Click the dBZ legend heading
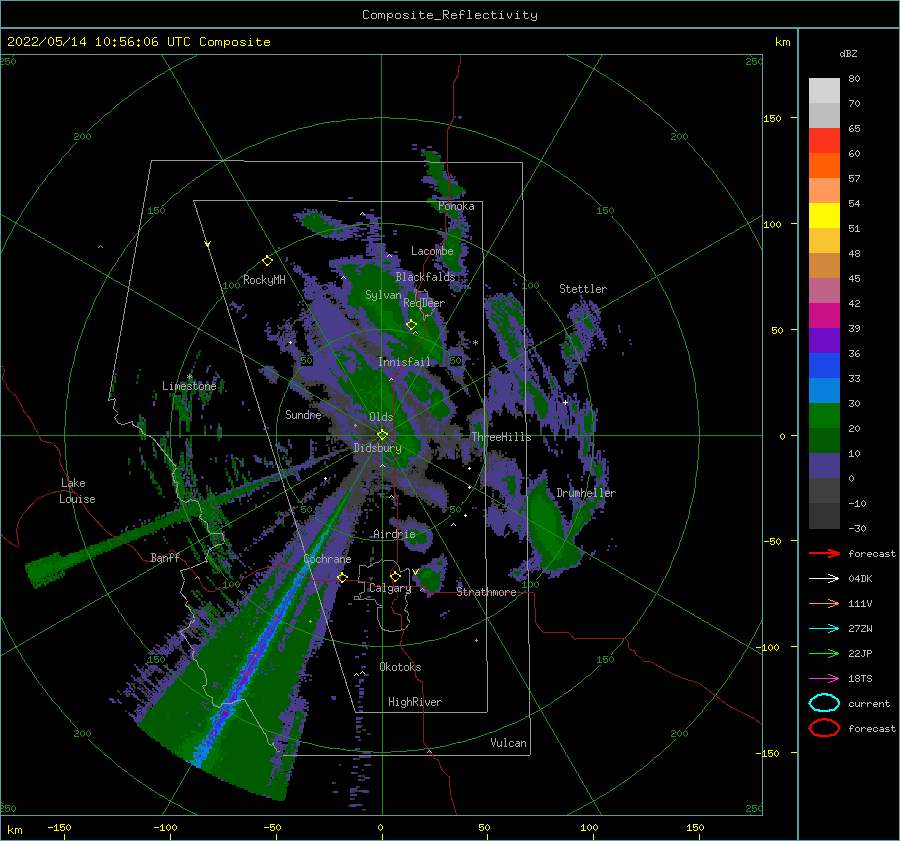The width and height of the screenshot is (900, 841). pos(848,53)
